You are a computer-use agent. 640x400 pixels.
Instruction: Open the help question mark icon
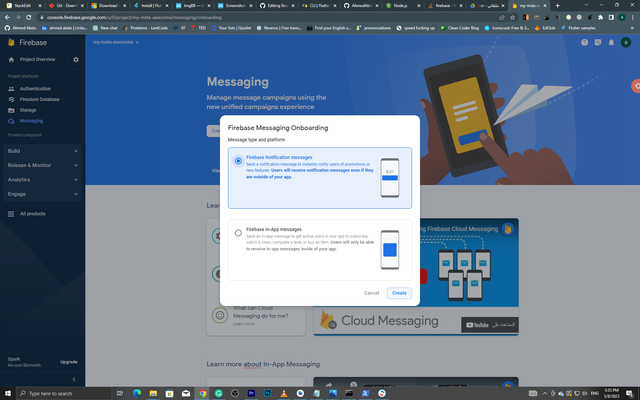pyautogui.click(x=584, y=42)
